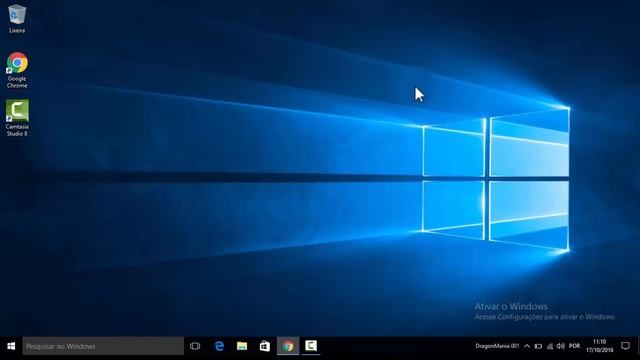Change the POR input language
Screen dimensions: 640x360
click(x=574, y=346)
